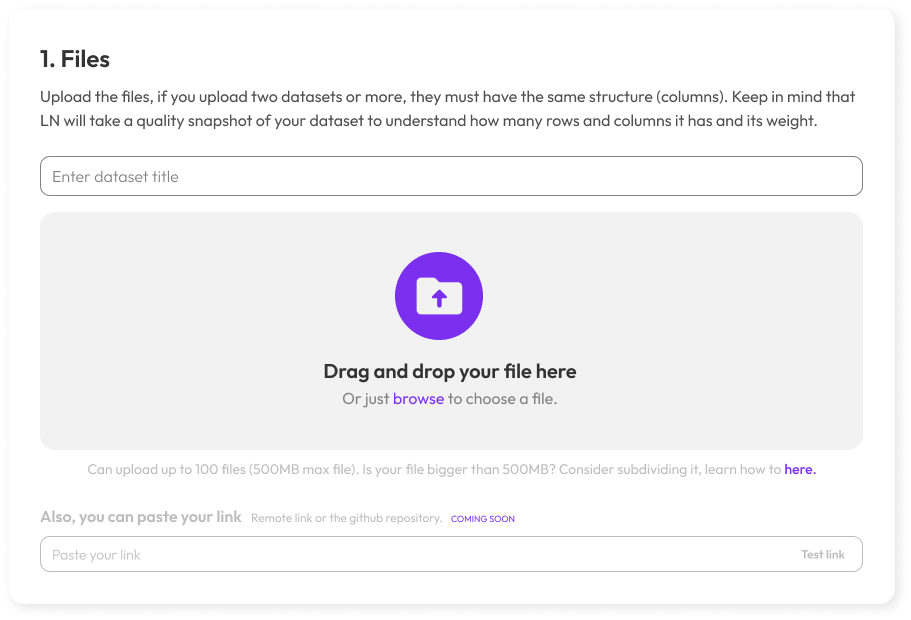Select the '1. Files' section heading
The image size is (911, 620).
coord(74,59)
